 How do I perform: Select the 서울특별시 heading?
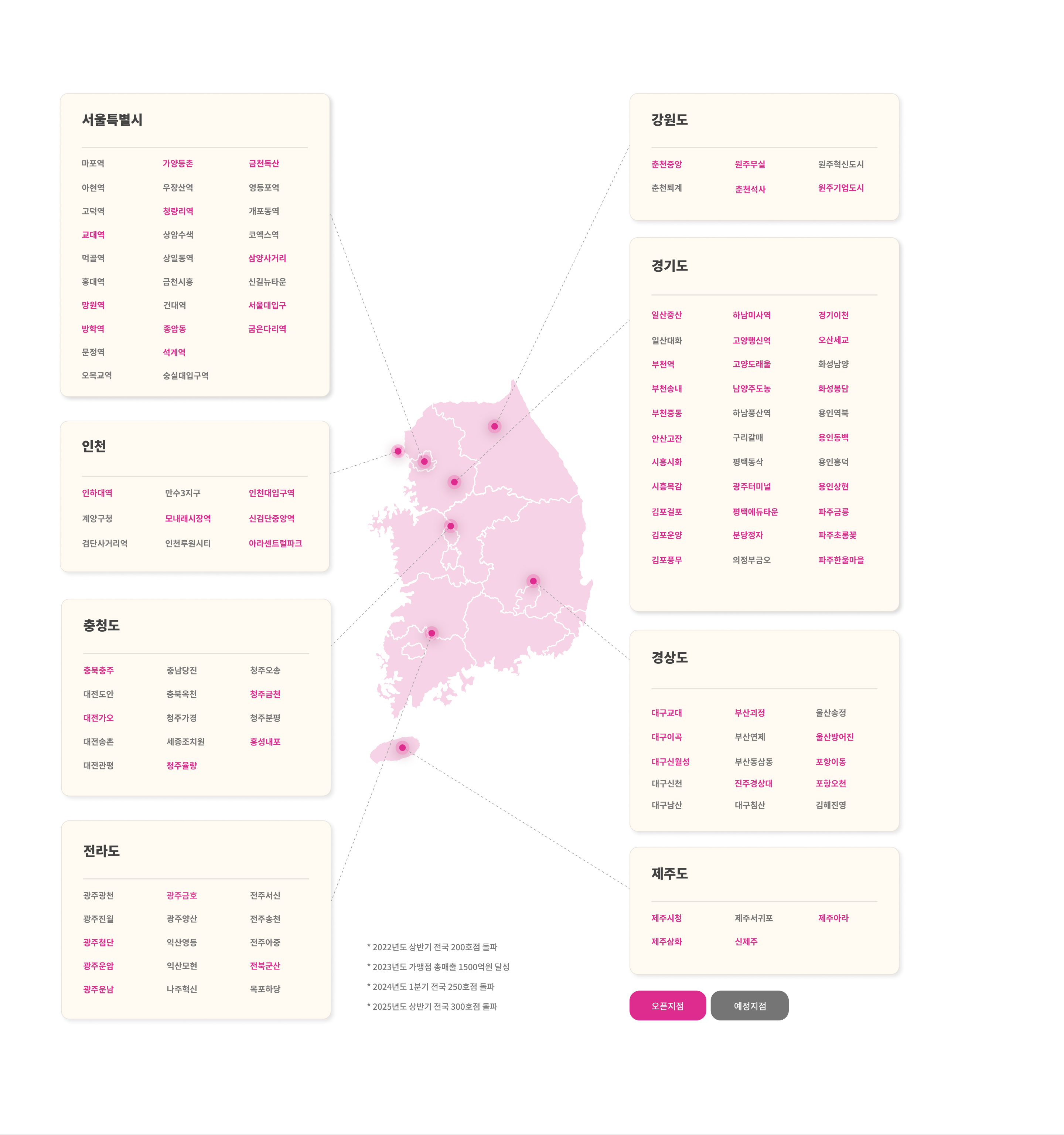pyautogui.click(x=112, y=120)
